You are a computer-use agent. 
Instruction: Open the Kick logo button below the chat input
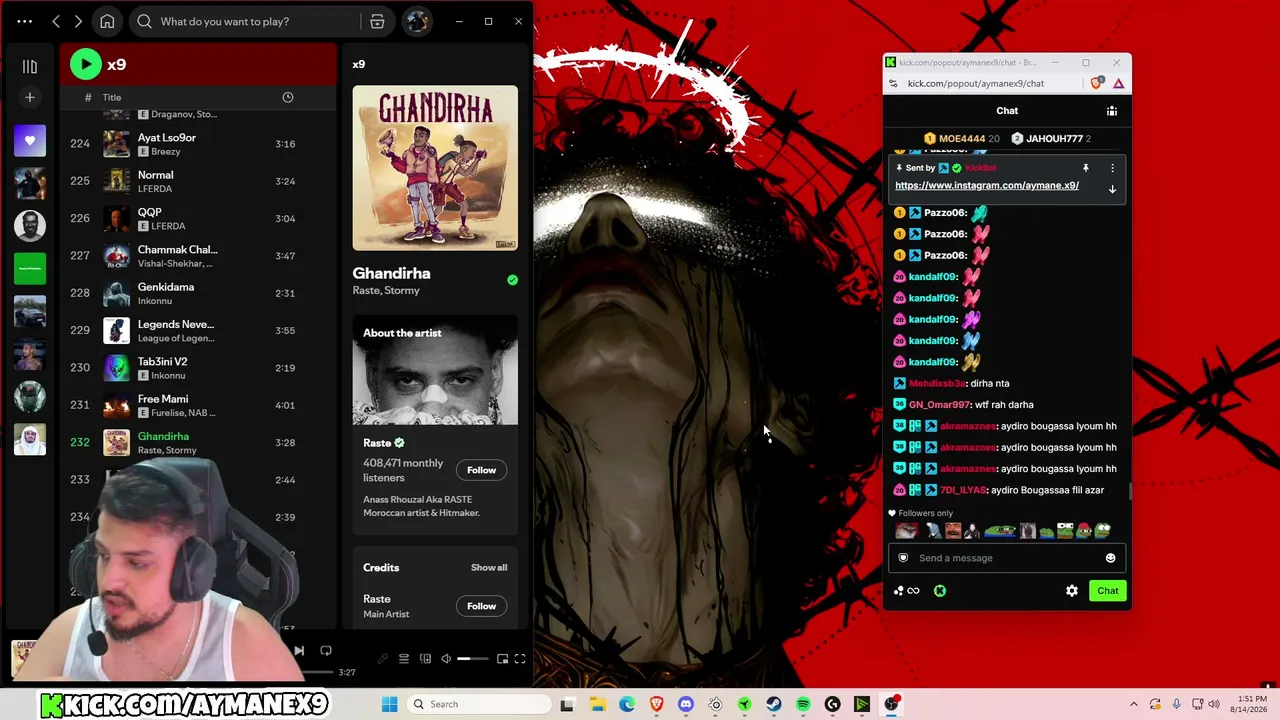[940, 591]
